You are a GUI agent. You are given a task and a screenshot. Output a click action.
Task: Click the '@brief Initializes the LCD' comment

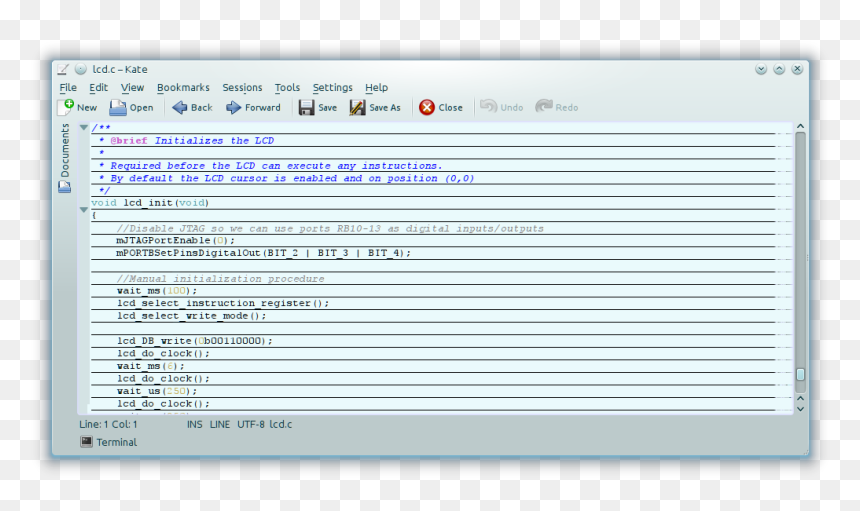(x=192, y=140)
